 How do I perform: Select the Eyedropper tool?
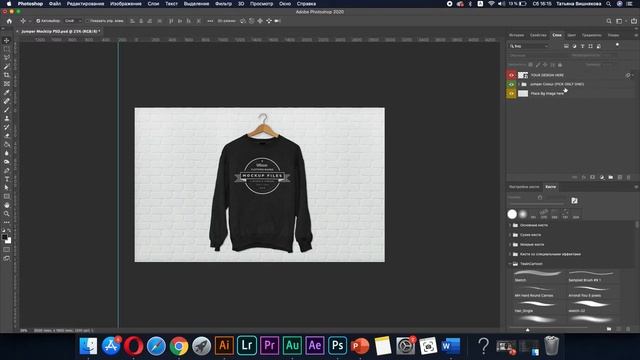click(x=7, y=92)
